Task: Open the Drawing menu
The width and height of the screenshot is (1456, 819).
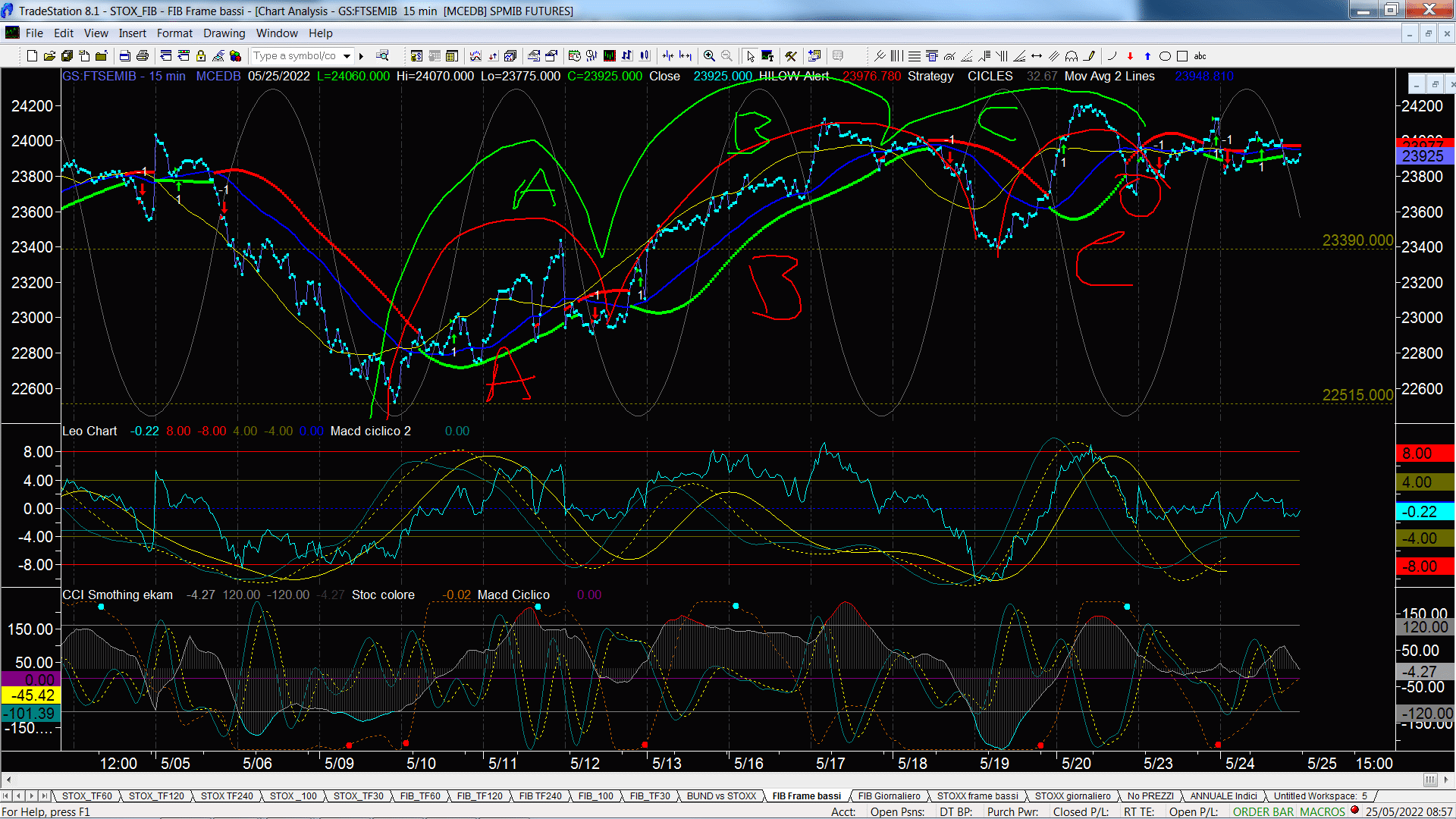Action: [x=224, y=33]
